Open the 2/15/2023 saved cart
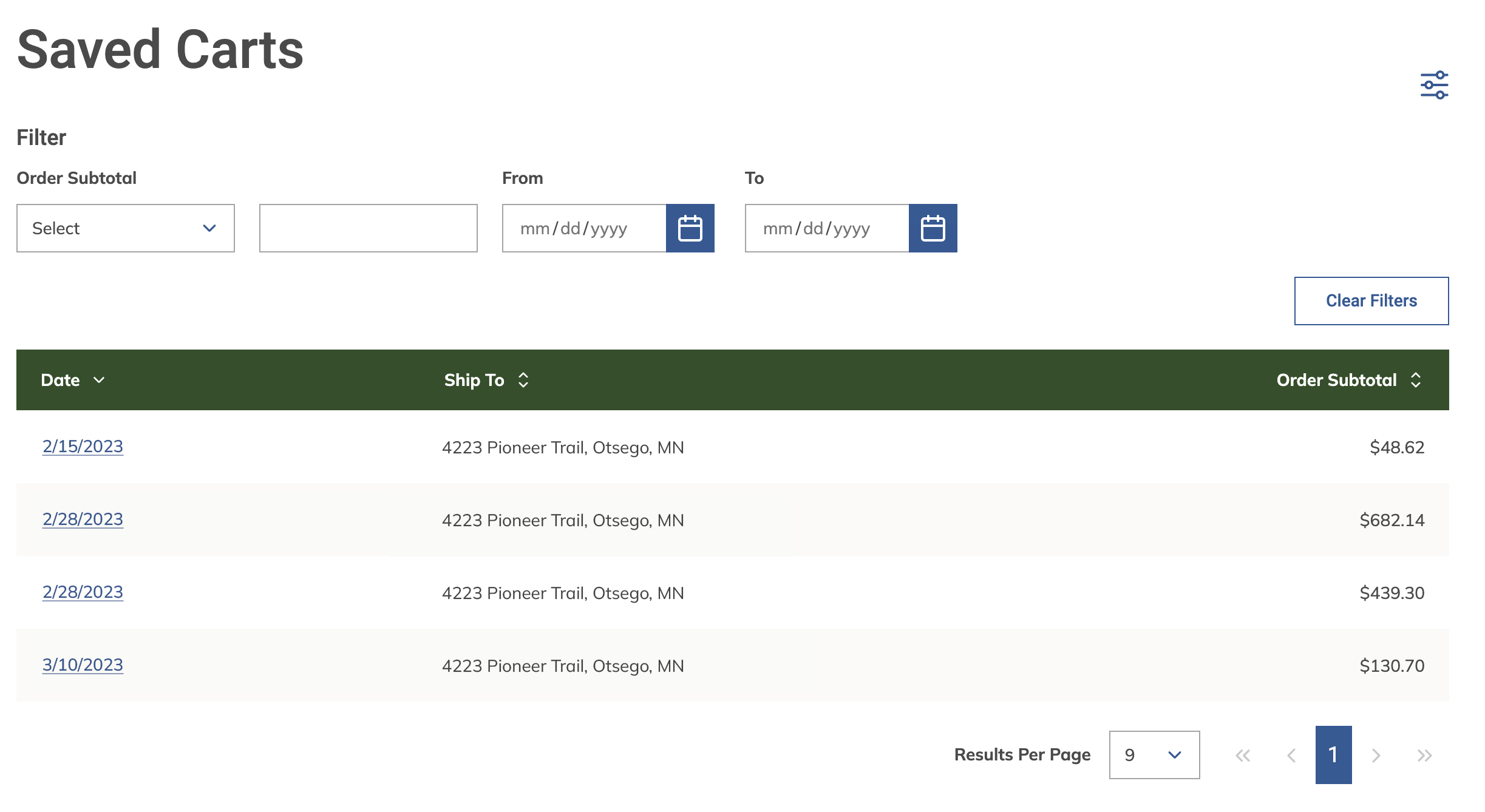1485x812 pixels. (x=83, y=446)
